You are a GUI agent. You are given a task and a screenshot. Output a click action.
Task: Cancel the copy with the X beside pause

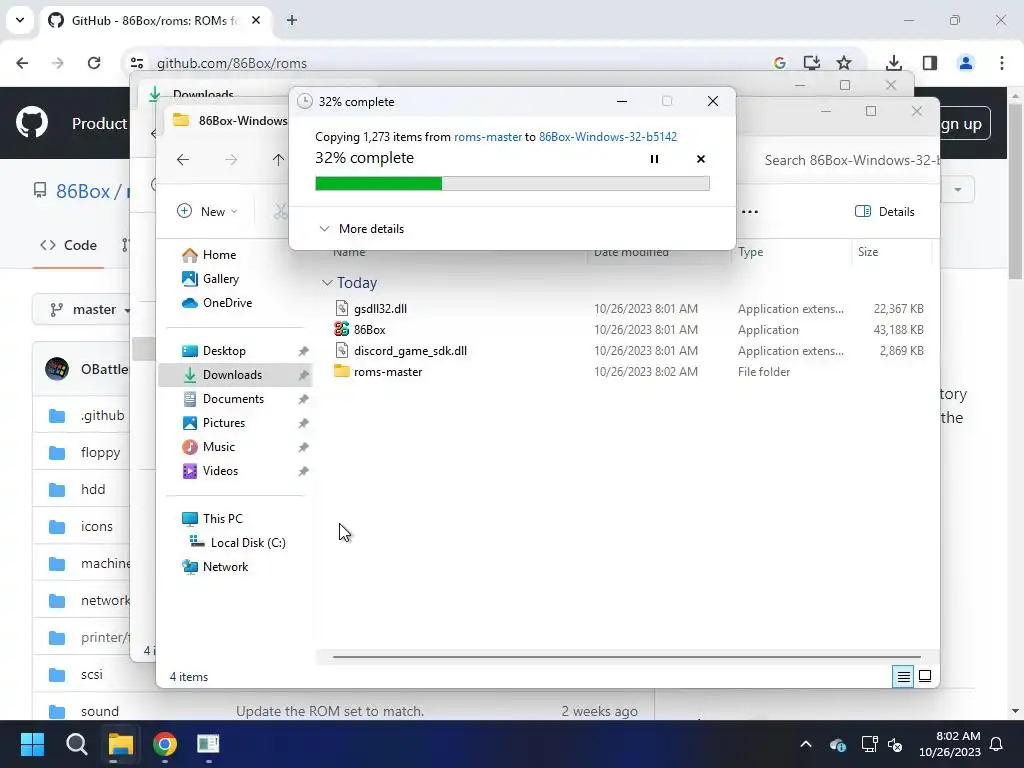(x=701, y=159)
